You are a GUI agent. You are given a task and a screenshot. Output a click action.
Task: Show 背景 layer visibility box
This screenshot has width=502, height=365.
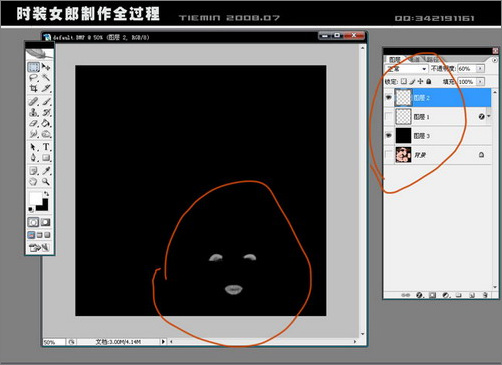tap(389, 154)
